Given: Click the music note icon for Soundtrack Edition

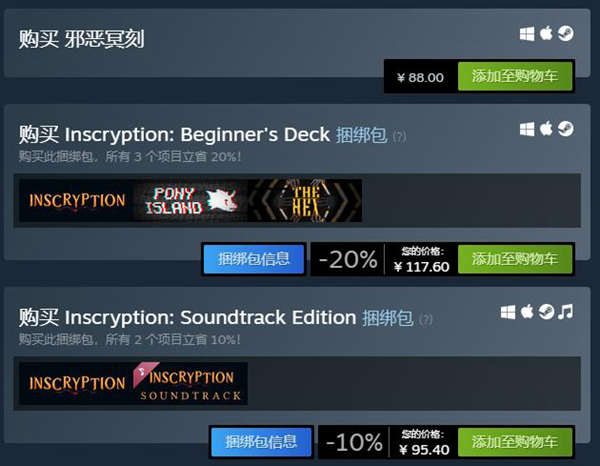Looking at the screenshot, I should (x=566, y=313).
